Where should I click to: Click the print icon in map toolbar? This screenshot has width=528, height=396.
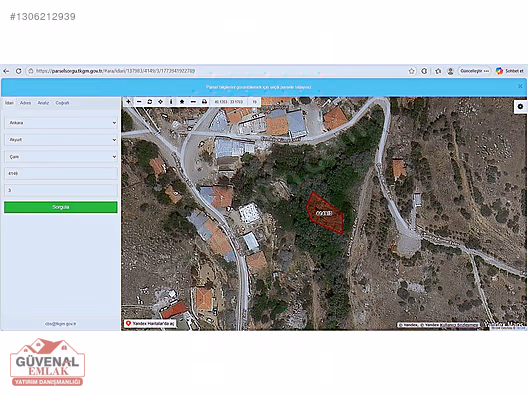[x=204, y=101]
